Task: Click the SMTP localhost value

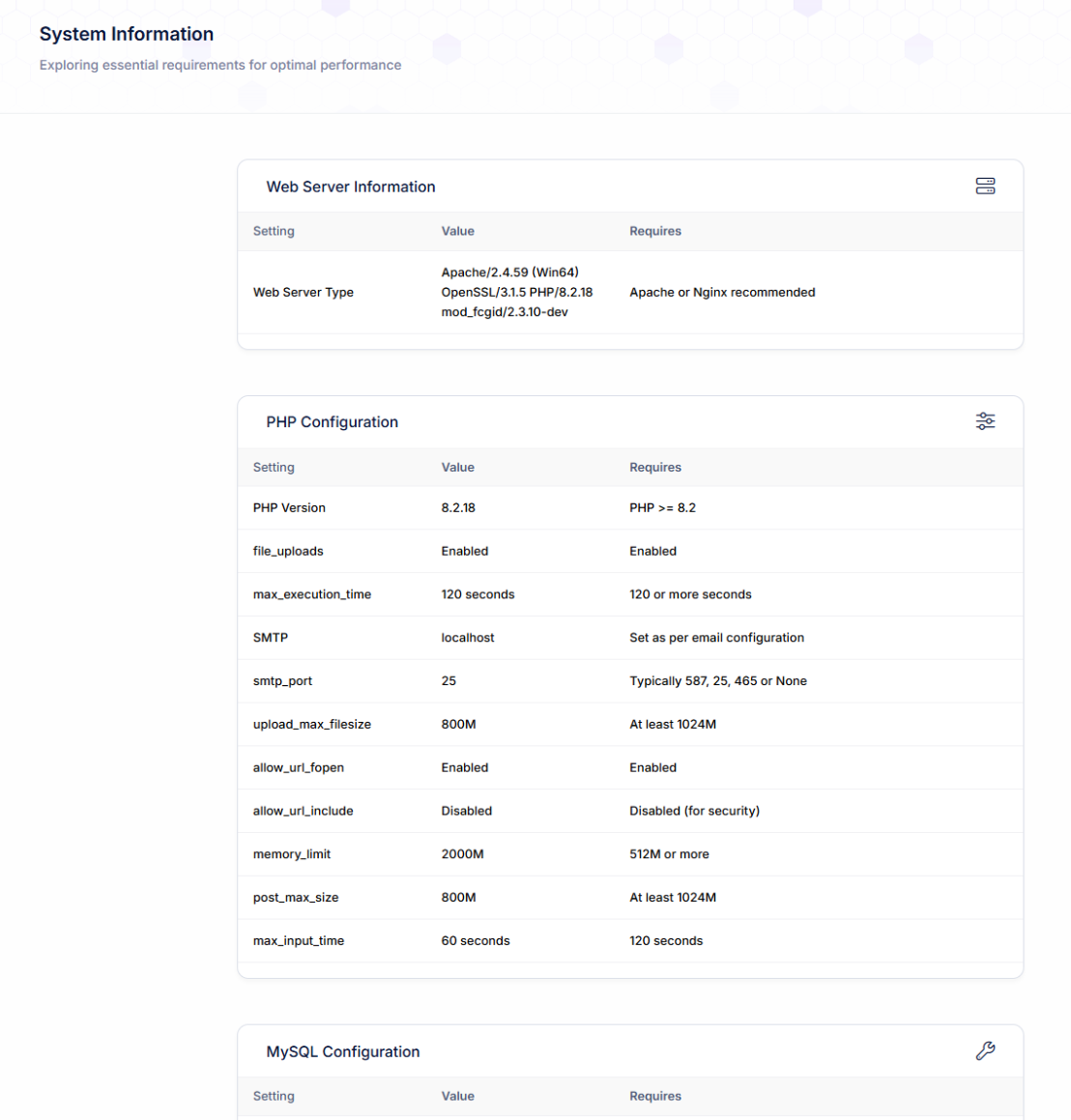Action: [x=468, y=638]
